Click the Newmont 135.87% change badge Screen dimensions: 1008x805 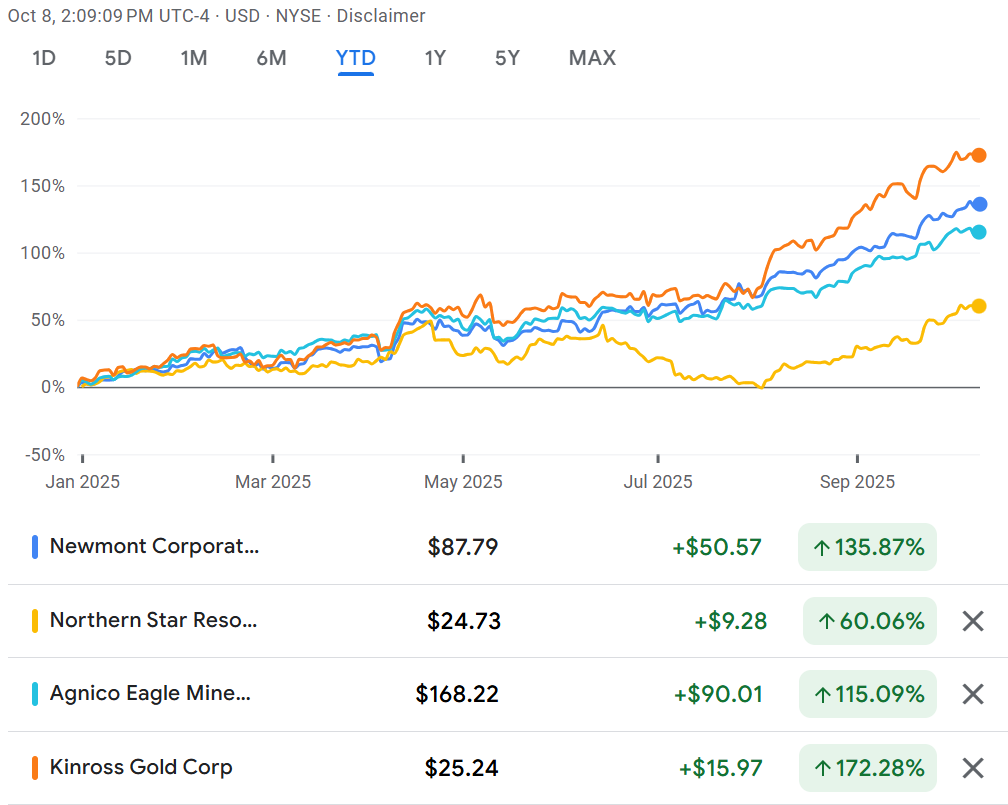pos(867,547)
